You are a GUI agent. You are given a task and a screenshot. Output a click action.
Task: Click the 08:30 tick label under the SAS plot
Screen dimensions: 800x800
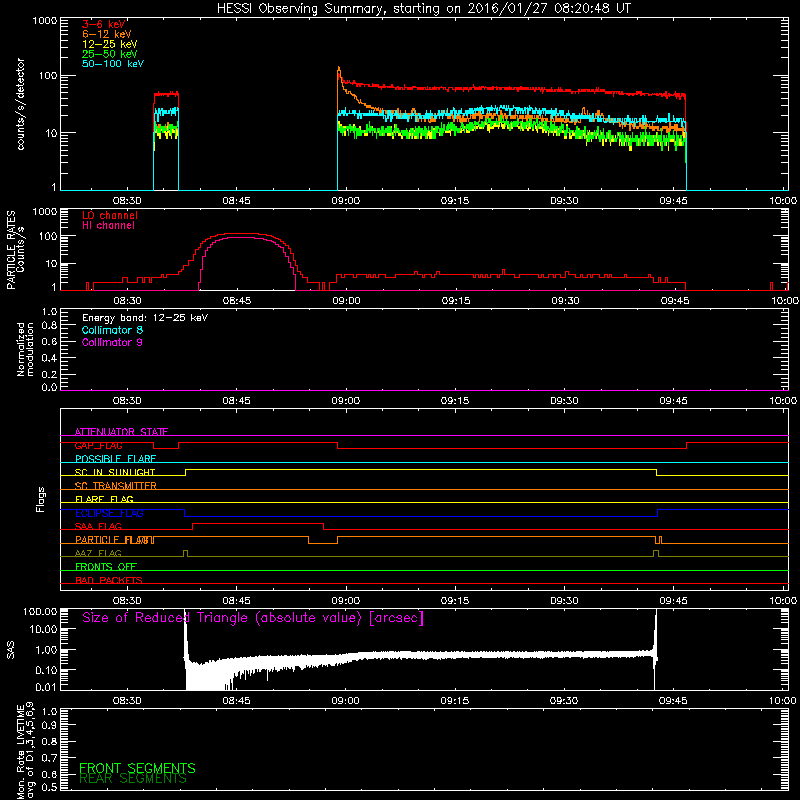[x=127, y=701]
